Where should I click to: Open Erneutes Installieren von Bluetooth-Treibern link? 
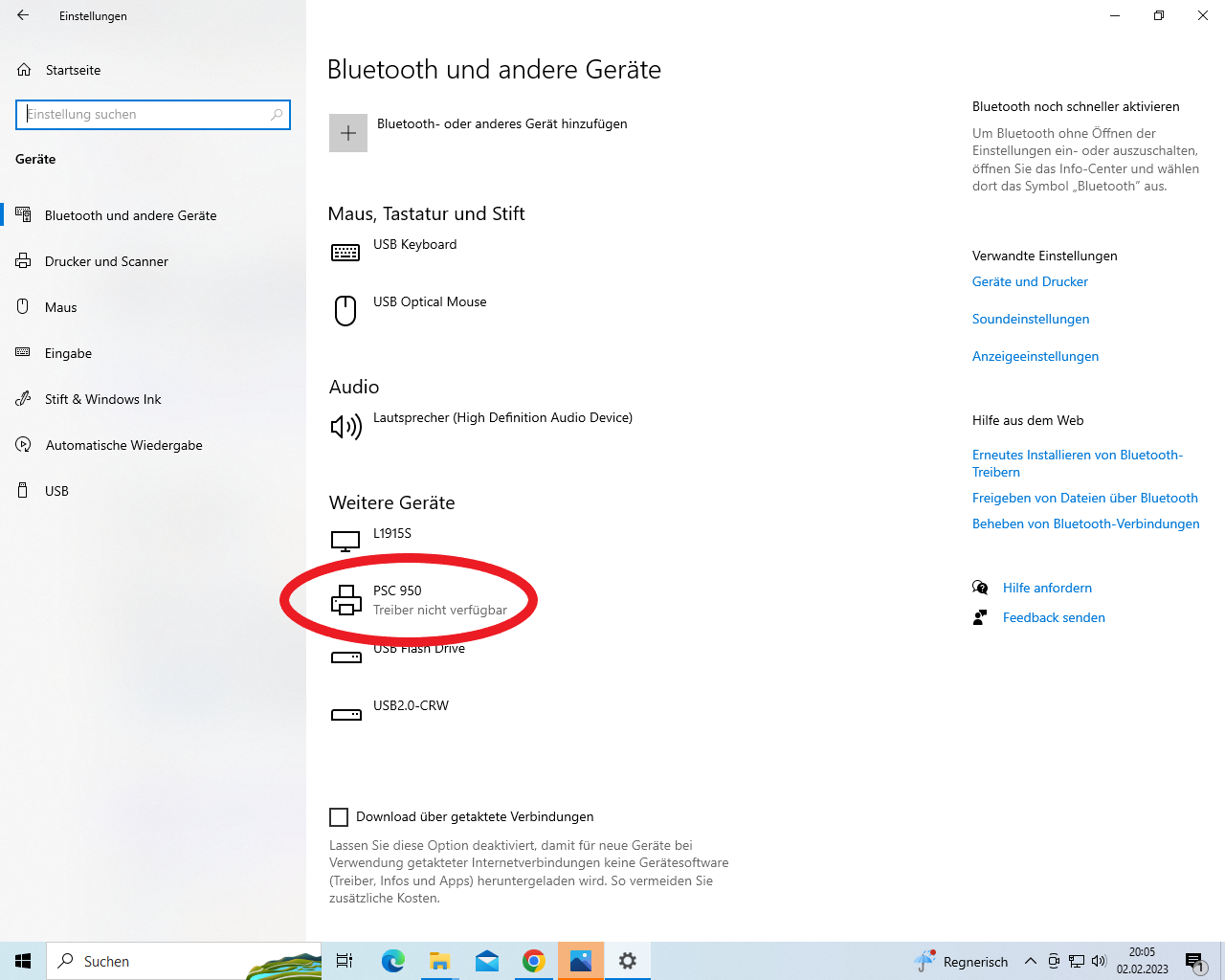(1078, 463)
